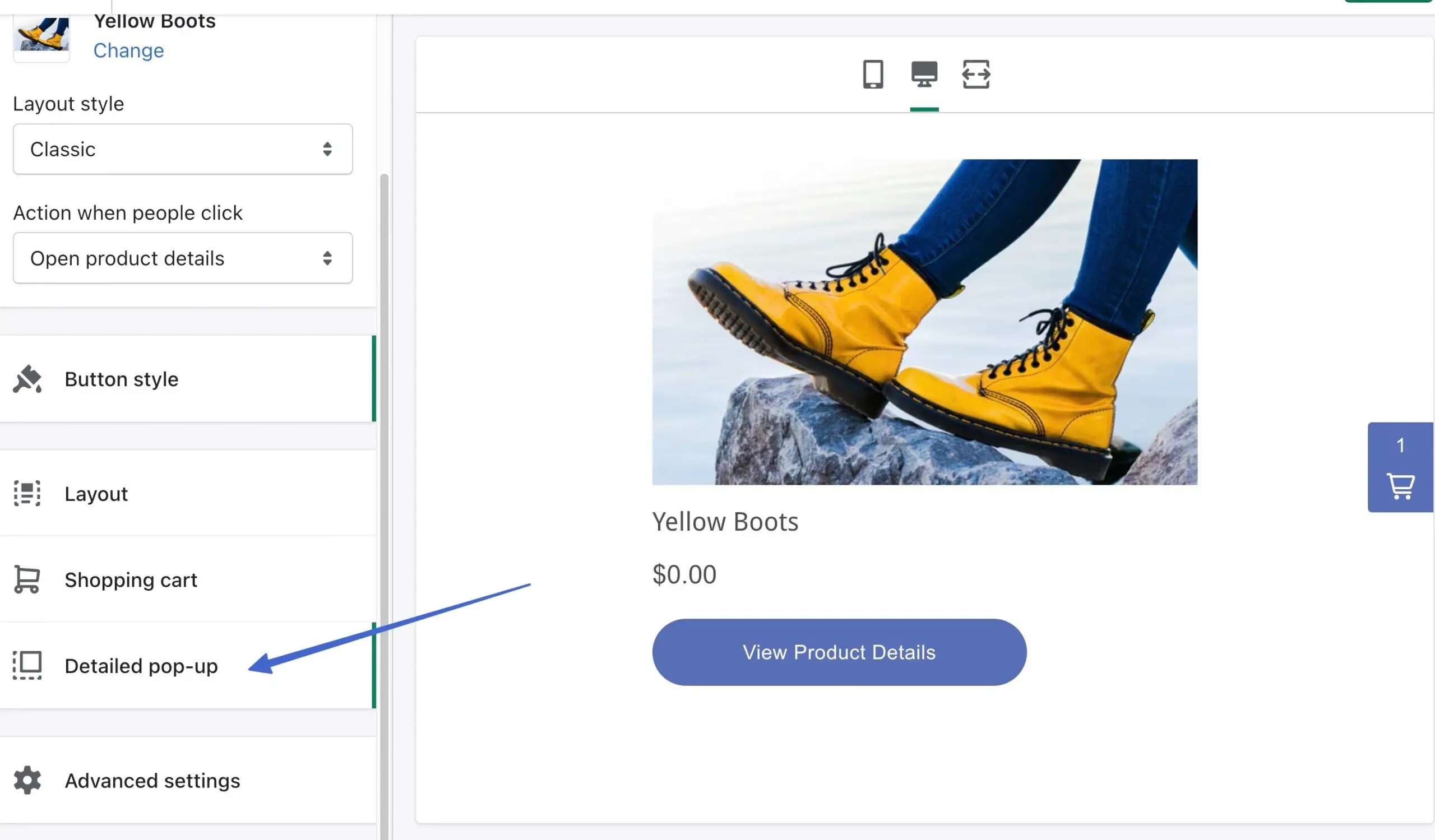Click the Layout section icon
Viewport: 1435px width, 840px height.
click(x=27, y=494)
